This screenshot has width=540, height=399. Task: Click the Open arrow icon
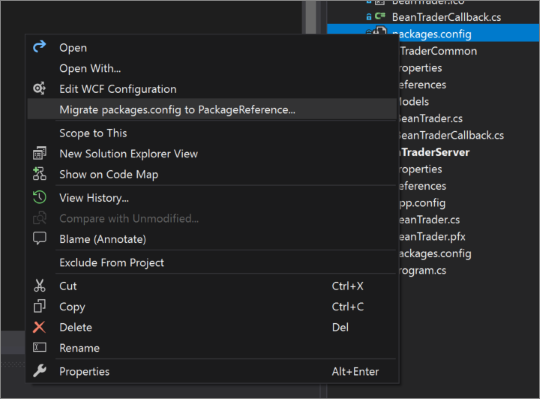click(x=39, y=46)
